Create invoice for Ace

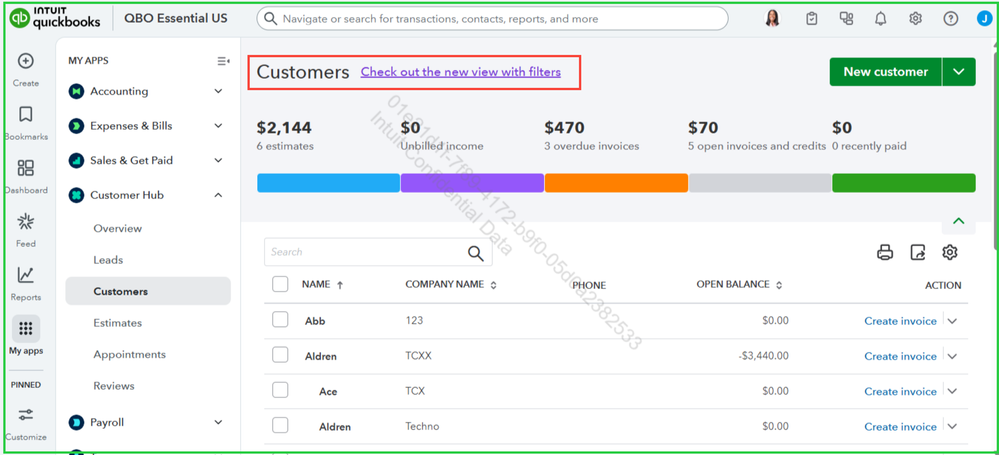(x=900, y=391)
